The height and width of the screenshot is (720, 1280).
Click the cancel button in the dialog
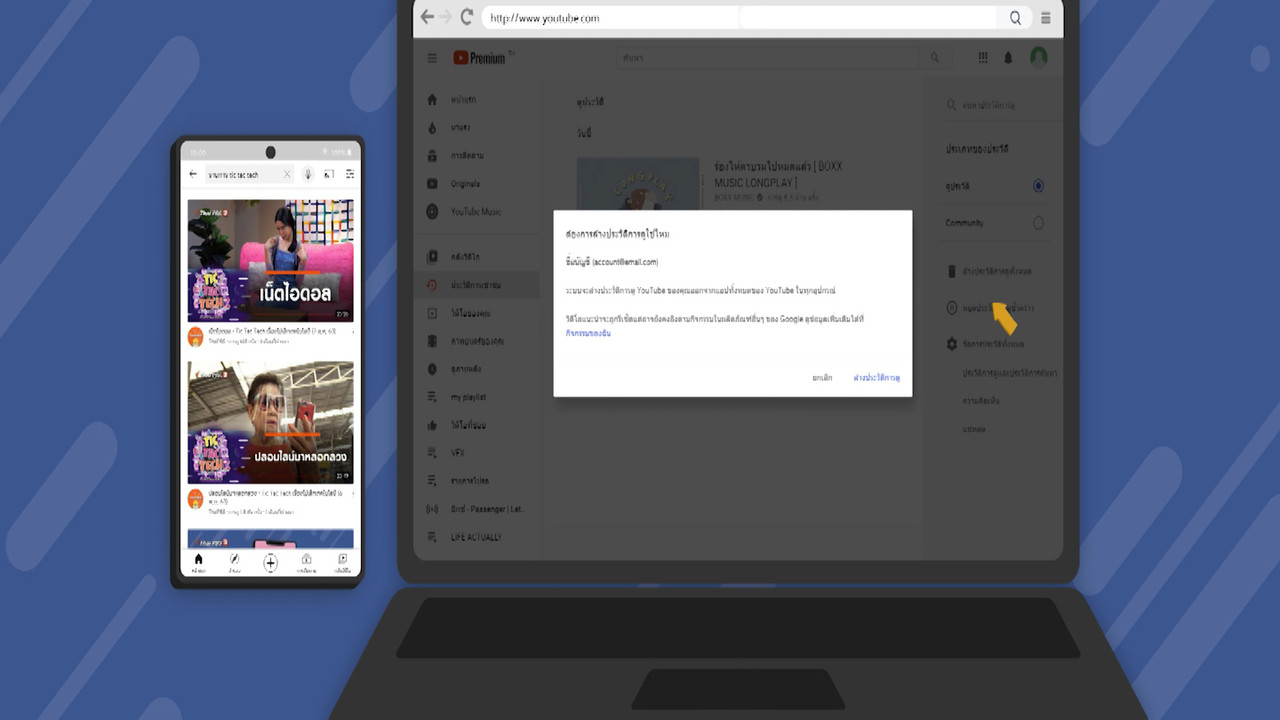pos(822,378)
